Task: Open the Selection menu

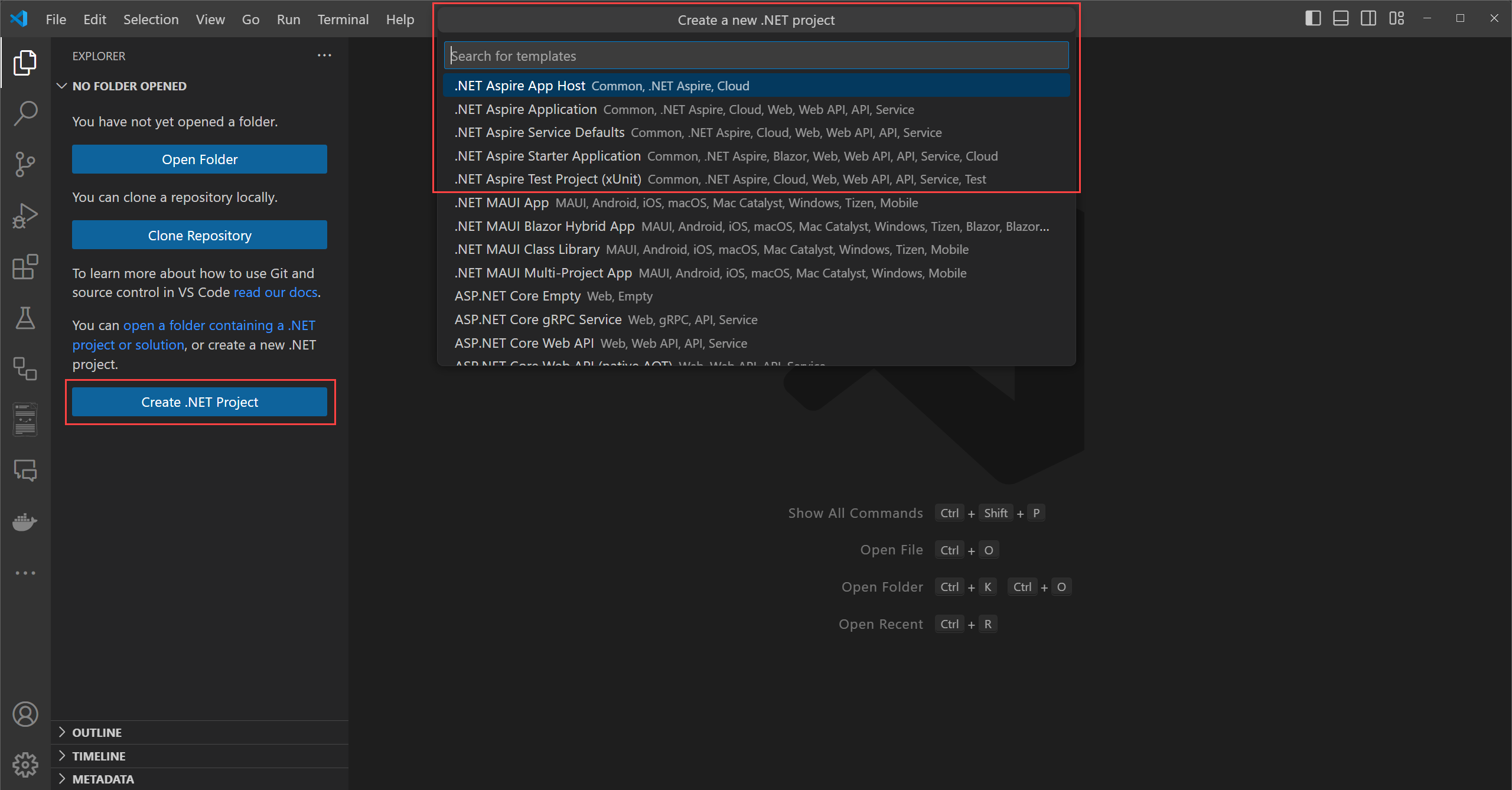Action: (151, 19)
